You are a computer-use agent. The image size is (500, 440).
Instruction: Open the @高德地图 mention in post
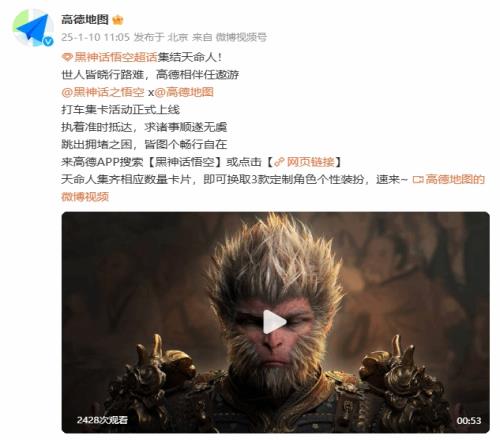point(184,92)
